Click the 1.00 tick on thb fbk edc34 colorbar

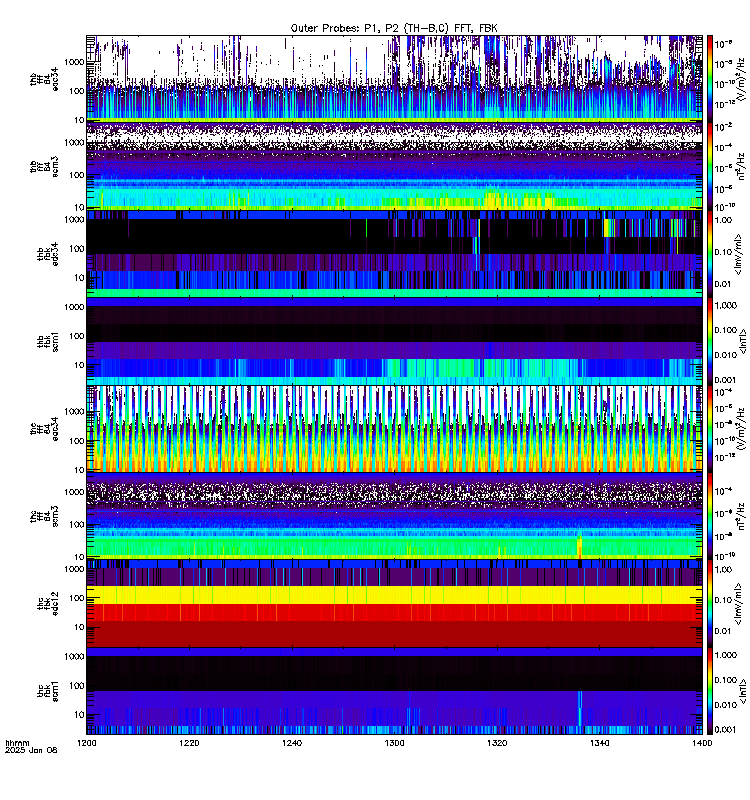[x=723, y=220]
